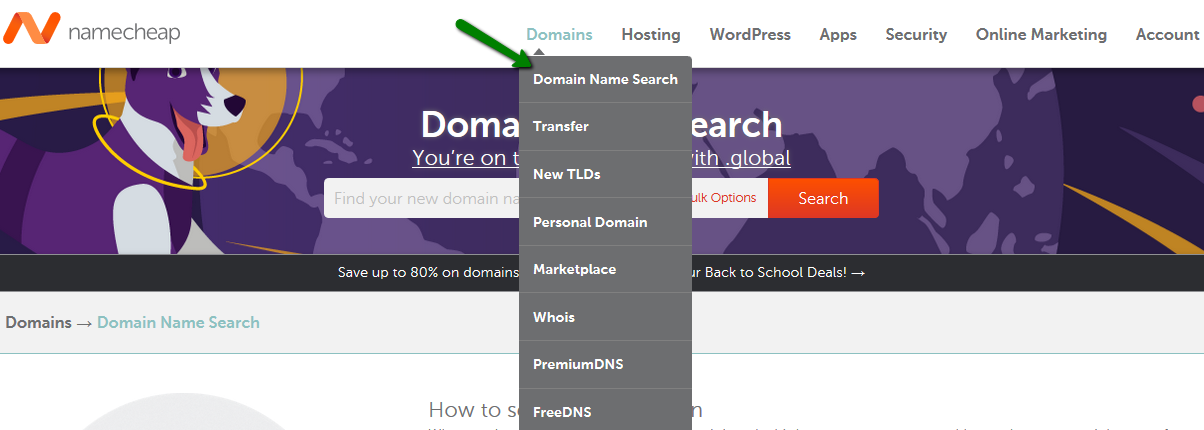This screenshot has height=430, width=1204.
Task: Choose FreeDNS in the dropdown
Action: click(605, 410)
